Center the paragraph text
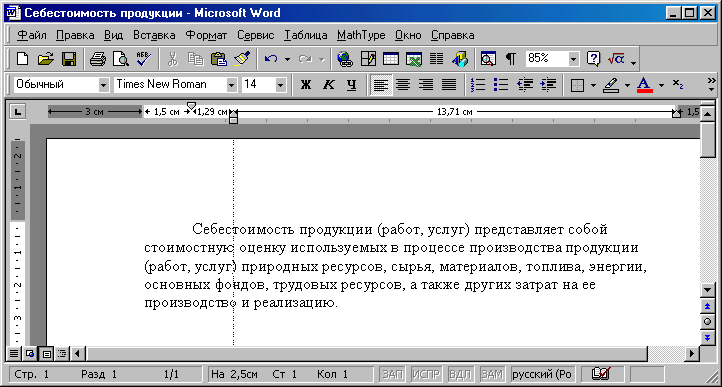Viewport: 722px width, 387px height. (x=403, y=85)
